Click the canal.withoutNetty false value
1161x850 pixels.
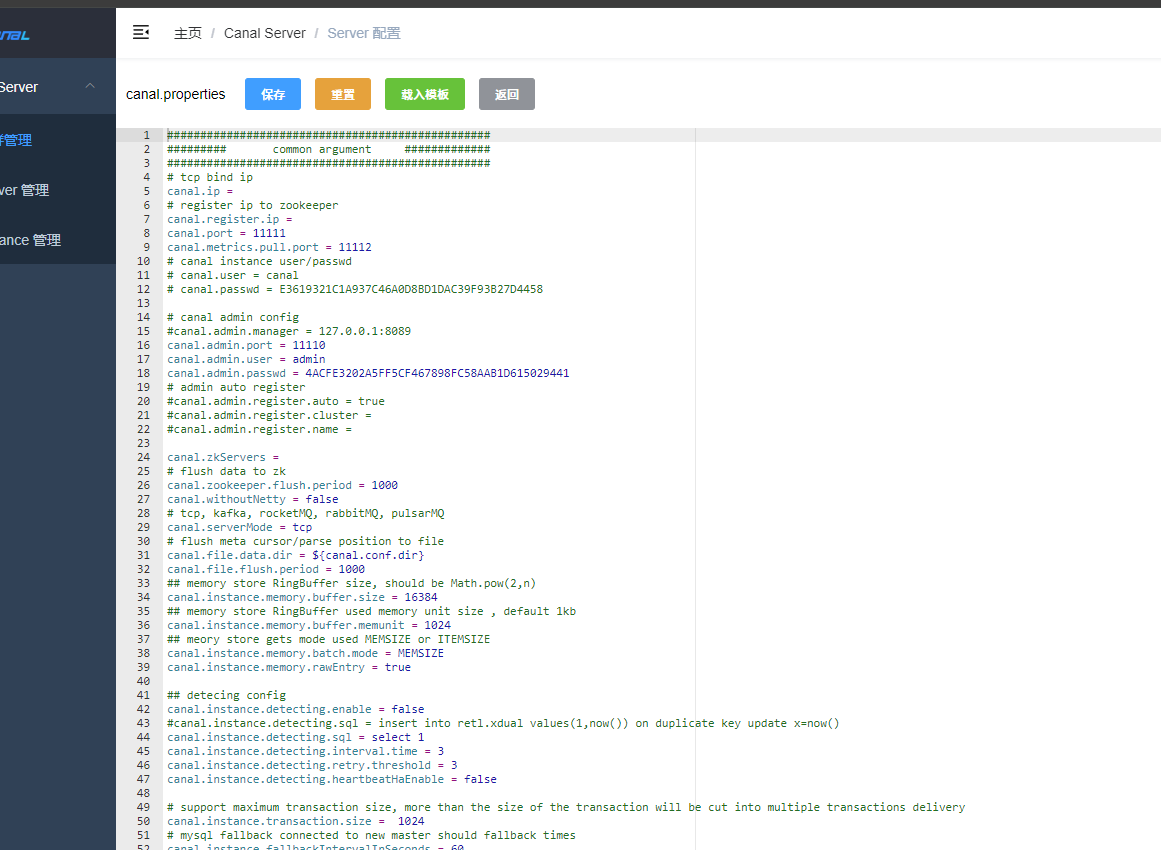[321, 500]
